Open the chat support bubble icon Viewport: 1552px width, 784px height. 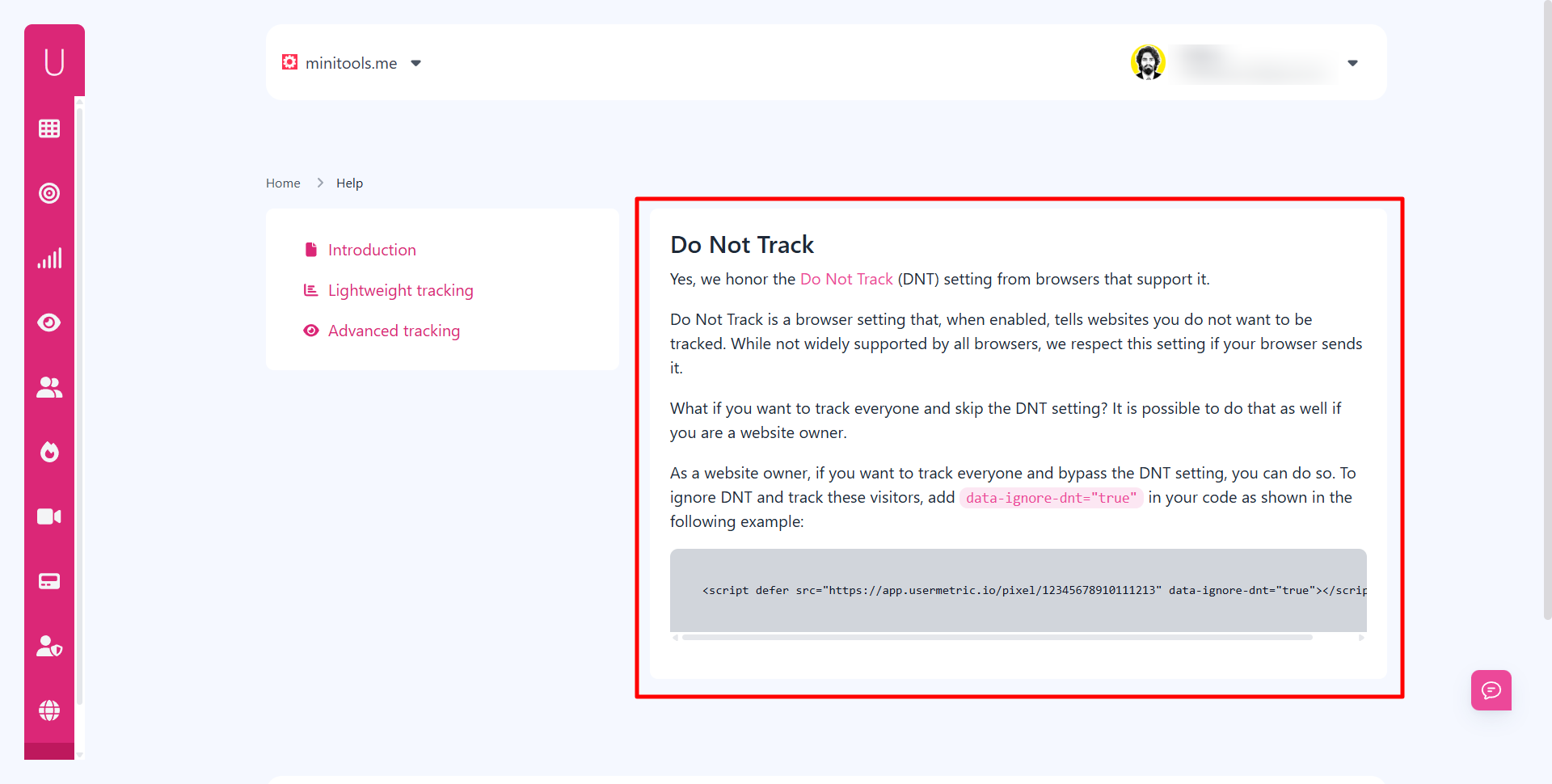click(1491, 690)
